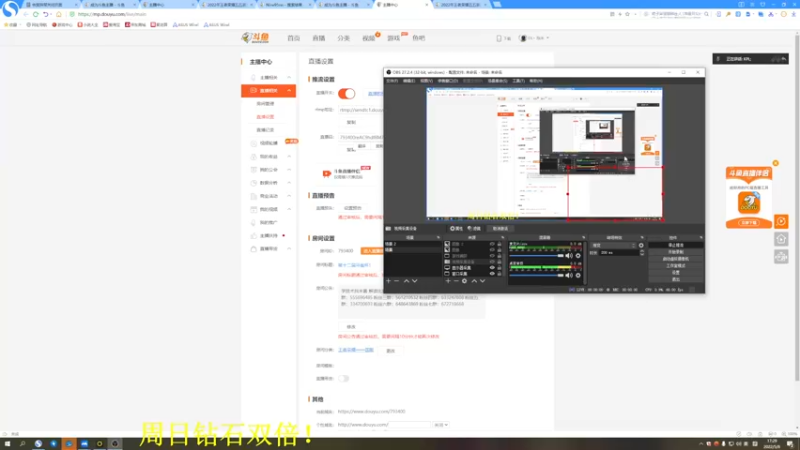Screen dimensions: 800x450
Task: Click the Douyu logo in site header
Action: [x=256, y=38]
